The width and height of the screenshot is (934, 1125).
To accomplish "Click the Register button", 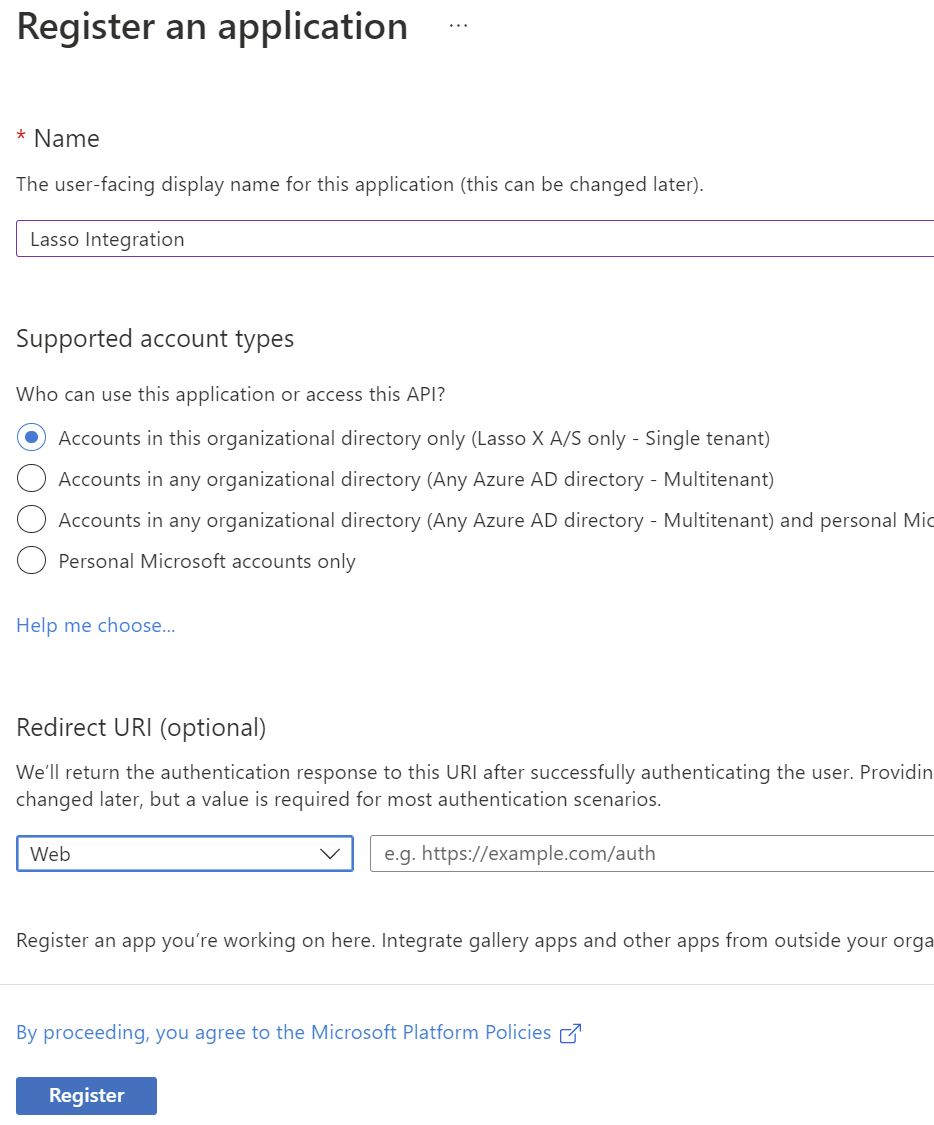I will [x=87, y=1095].
